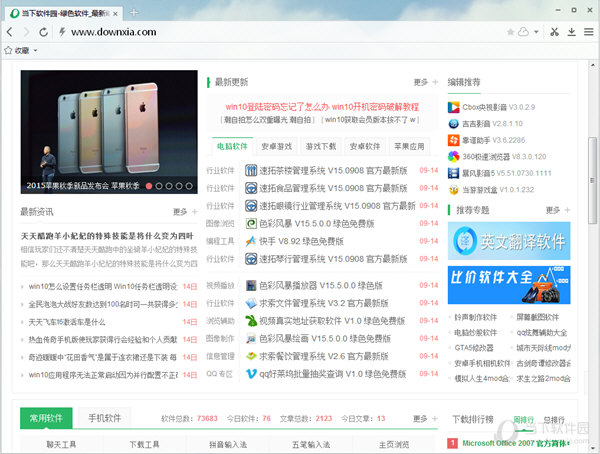This screenshot has width=600, height=454.
Task: Select the first red slideshow dot
Action: pyautogui.click(x=149, y=186)
